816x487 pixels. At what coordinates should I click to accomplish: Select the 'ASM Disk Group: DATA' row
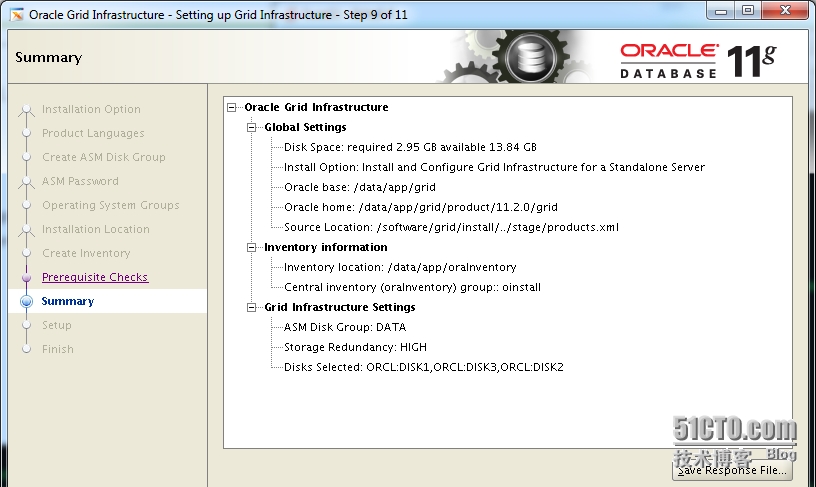click(345, 327)
